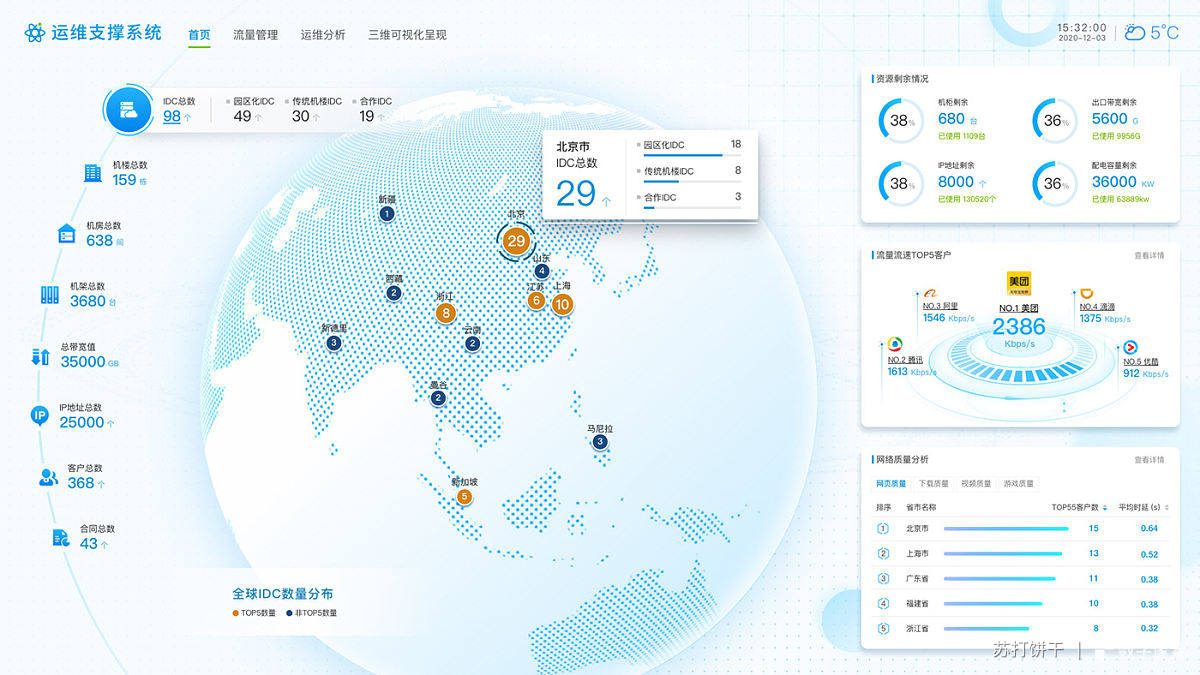This screenshot has width=1200, height=675.
Task: Click the NO.4 滴滴 link
Action: pos(1098,307)
